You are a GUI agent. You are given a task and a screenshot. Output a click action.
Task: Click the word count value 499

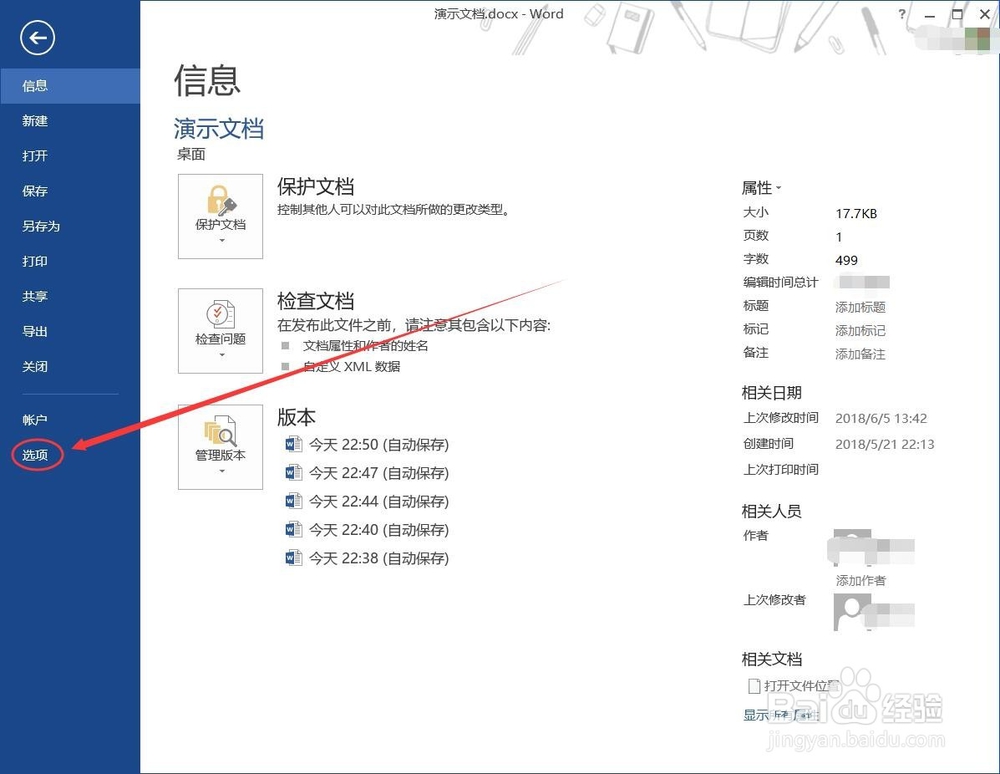tap(846, 260)
